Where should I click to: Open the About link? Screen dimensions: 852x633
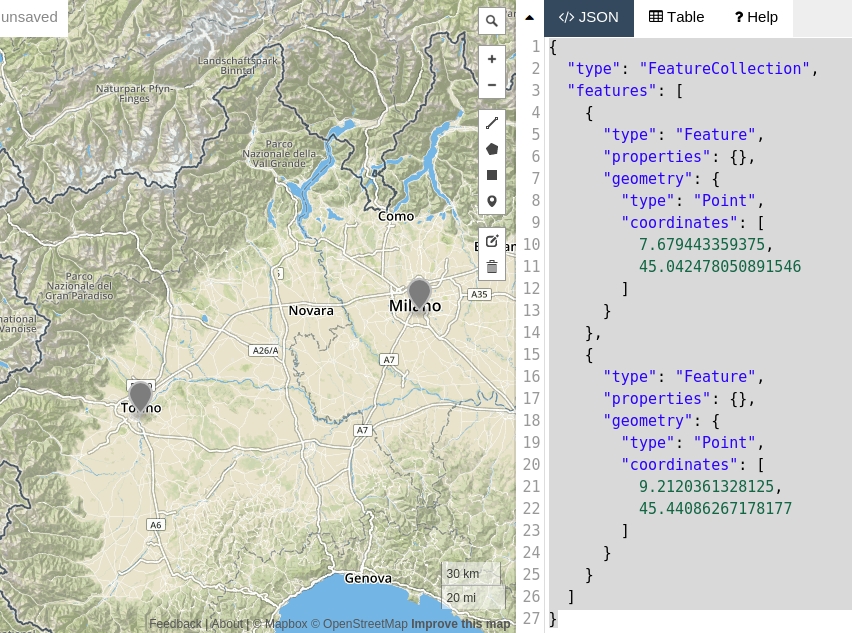tap(227, 624)
